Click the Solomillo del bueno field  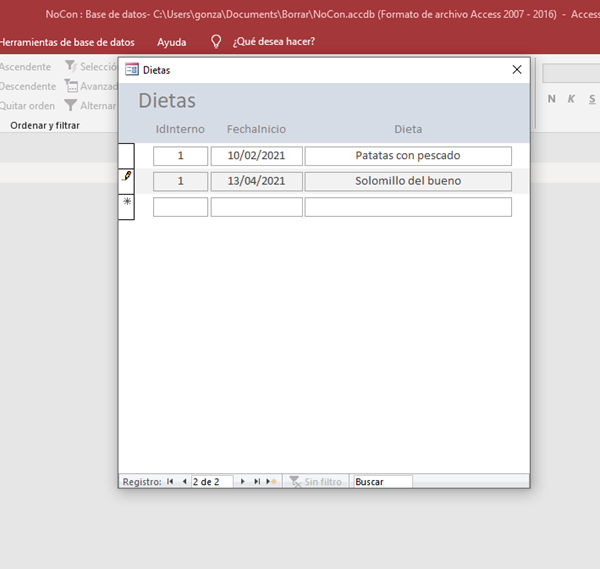pyautogui.click(x=408, y=181)
